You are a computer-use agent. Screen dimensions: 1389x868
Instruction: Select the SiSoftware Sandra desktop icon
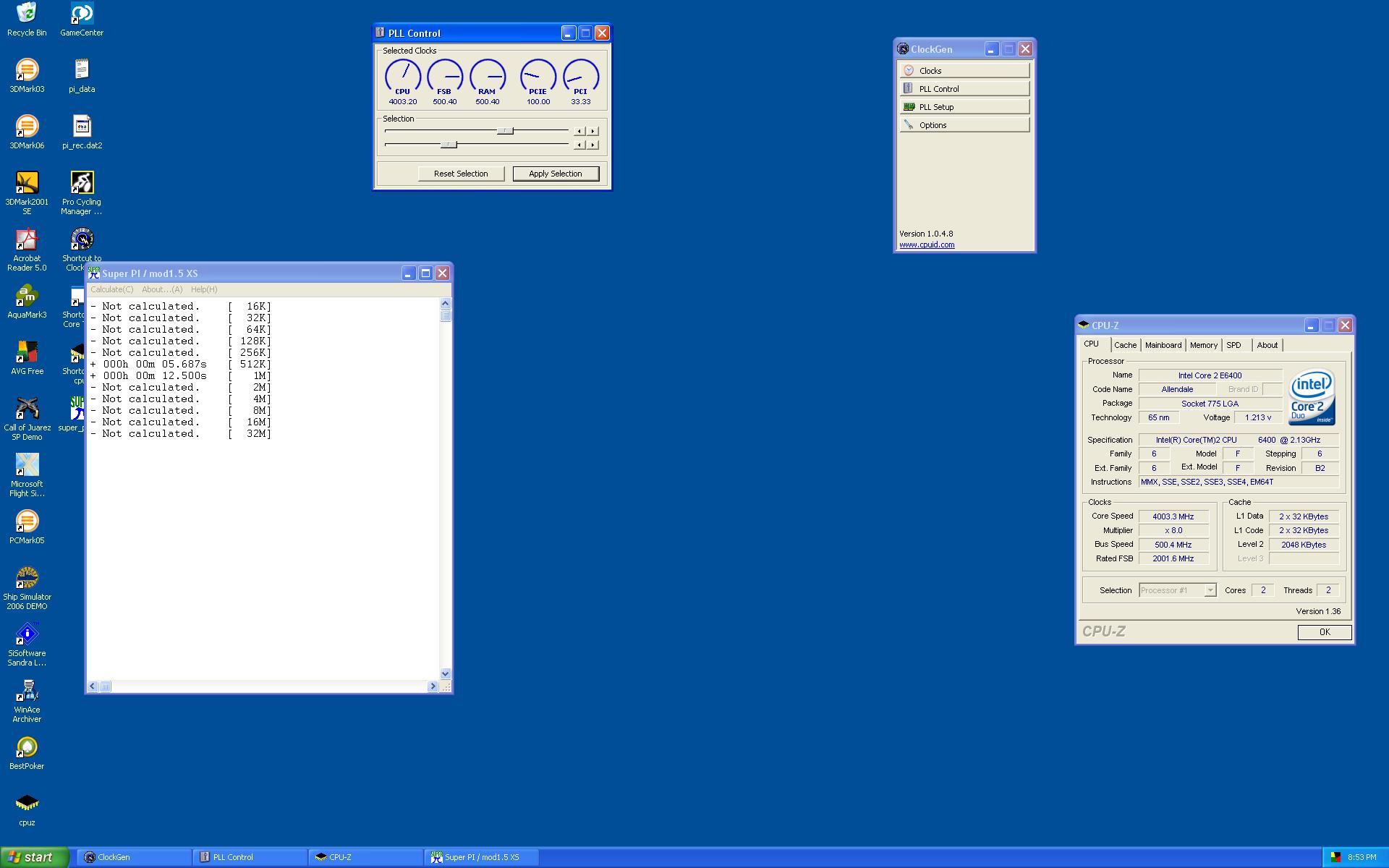coord(27,644)
